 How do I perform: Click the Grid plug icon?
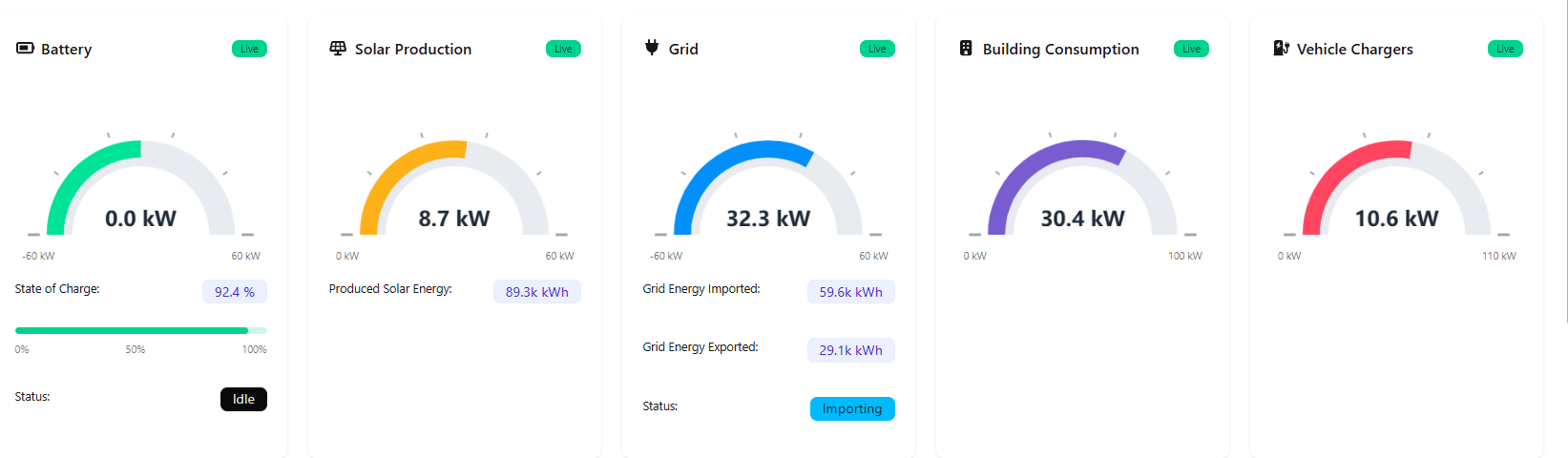[x=652, y=48]
